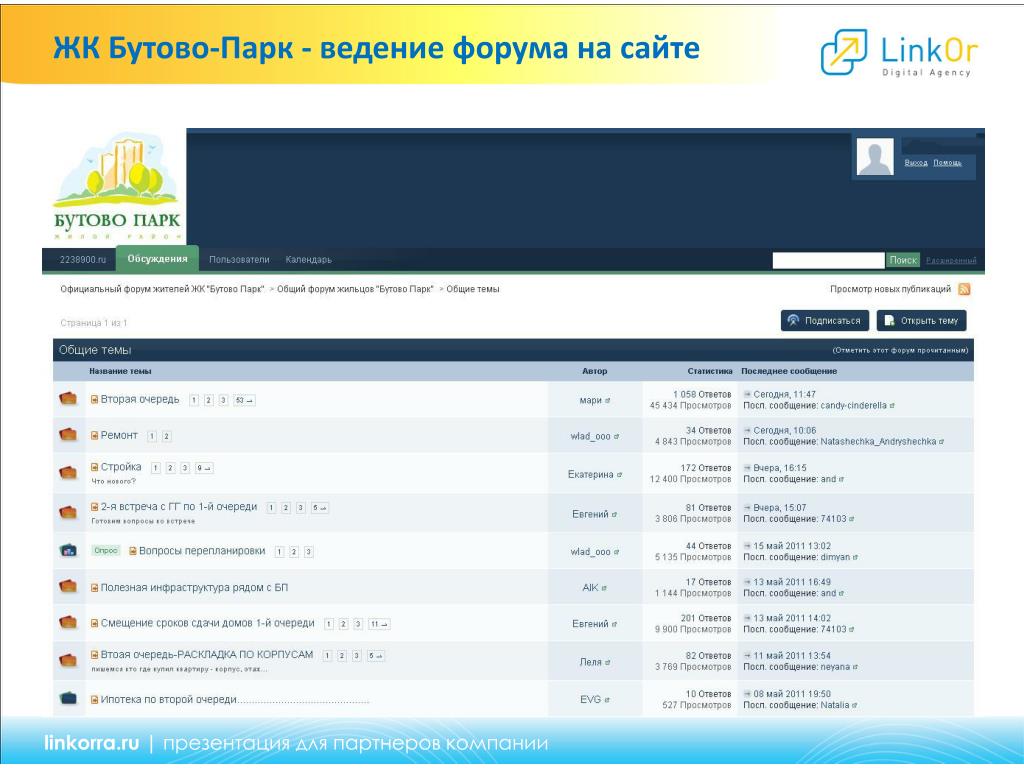Image resolution: width=1024 pixels, height=768 pixels.
Task: Click Отметить этот форум прочитанным link
Action: (x=900, y=351)
